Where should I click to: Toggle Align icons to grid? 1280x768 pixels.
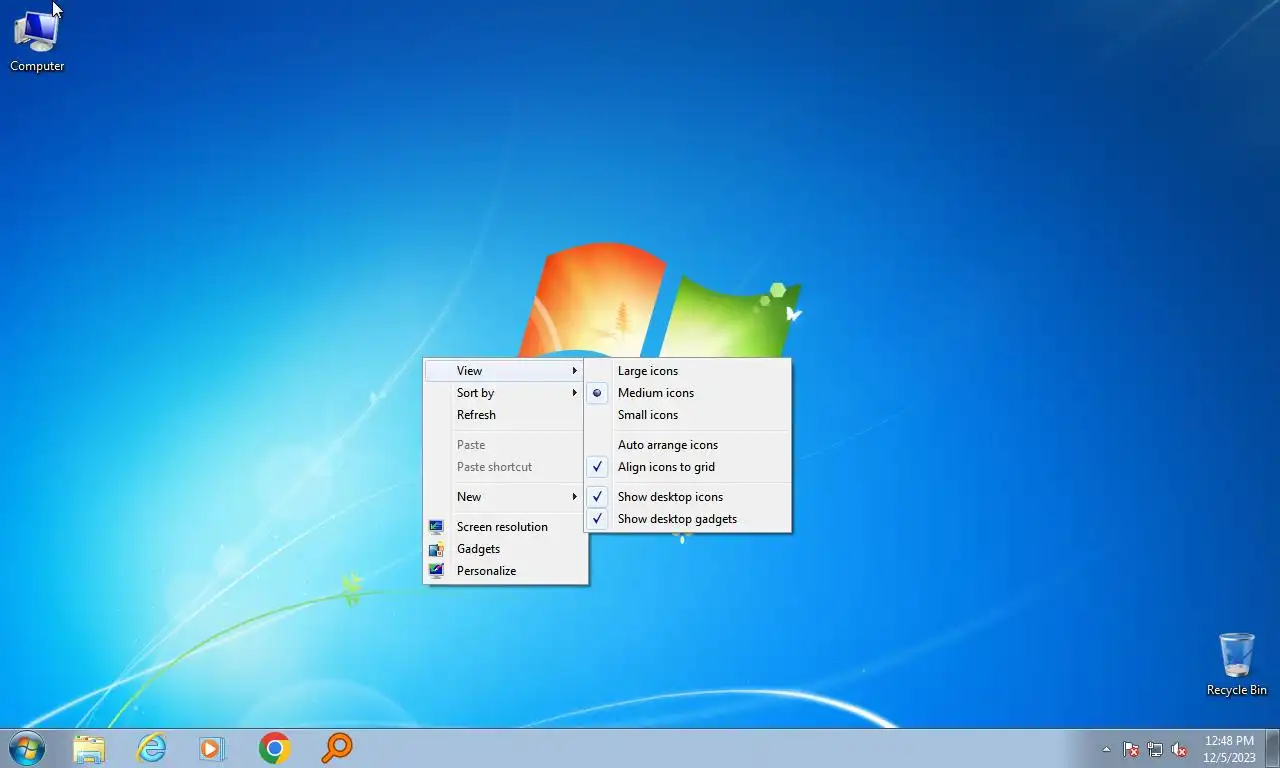pos(688,467)
